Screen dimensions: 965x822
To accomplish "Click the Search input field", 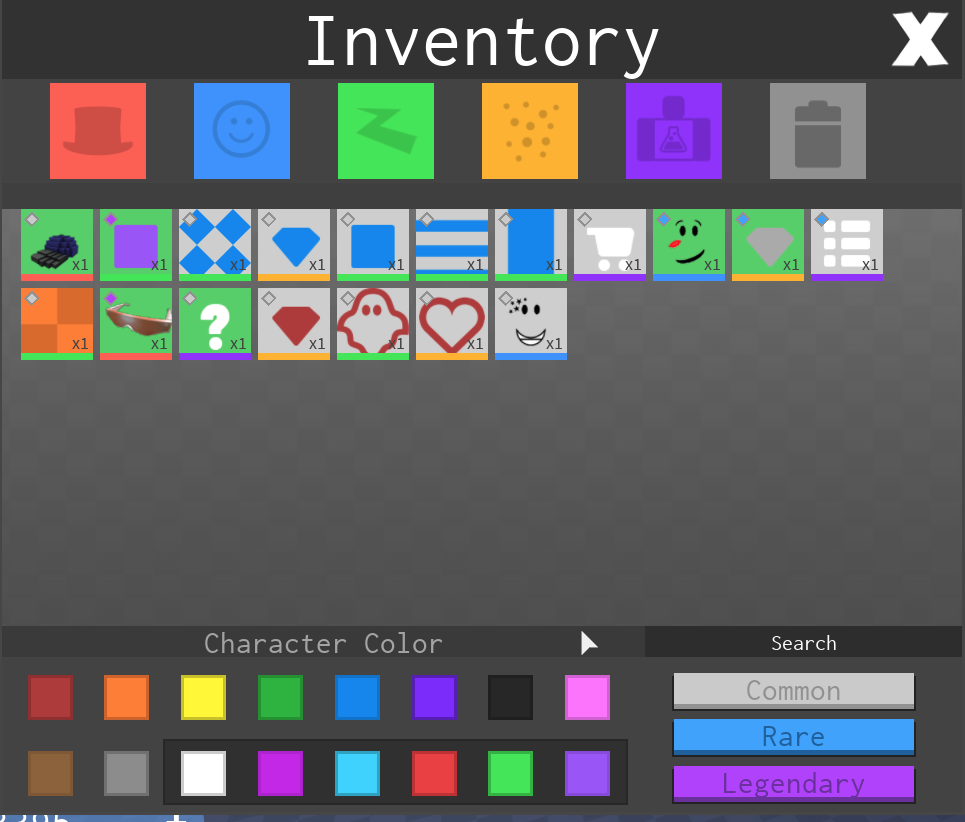I will coord(803,643).
